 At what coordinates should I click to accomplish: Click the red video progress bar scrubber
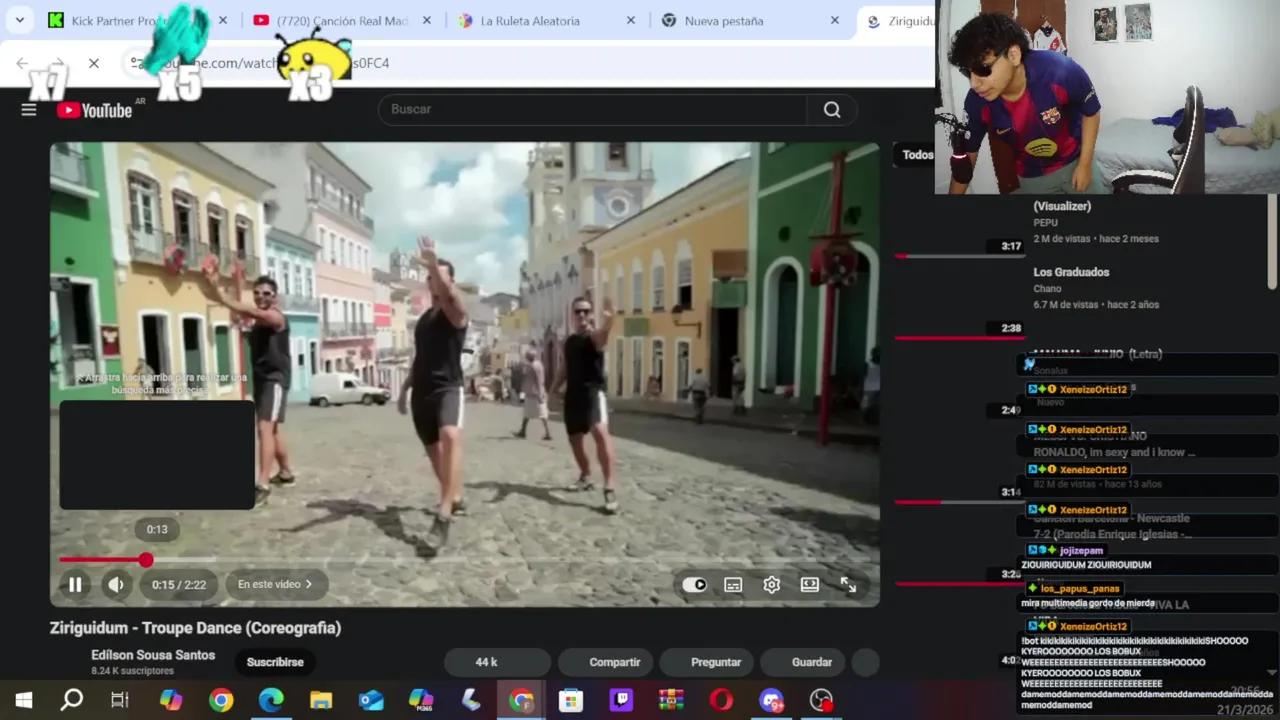tap(146, 560)
